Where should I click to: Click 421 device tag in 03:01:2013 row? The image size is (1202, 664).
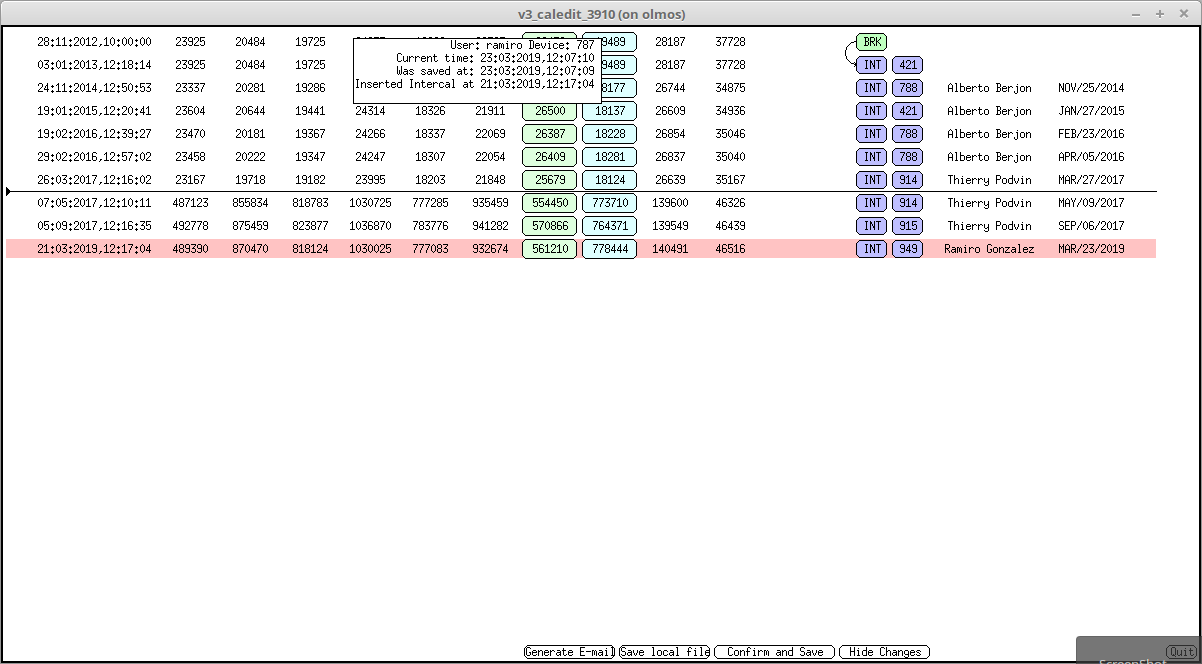[907, 65]
